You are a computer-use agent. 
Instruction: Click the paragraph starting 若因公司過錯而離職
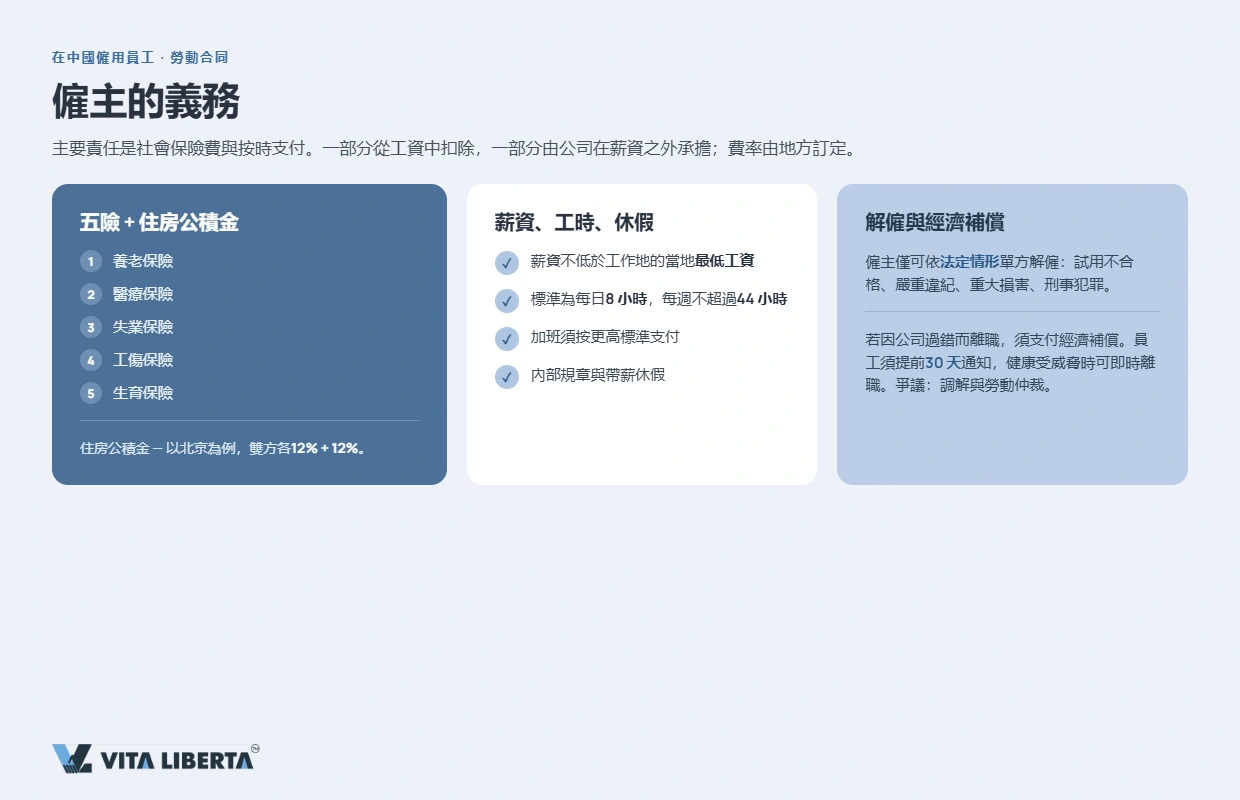pyautogui.click(x=1010, y=362)
